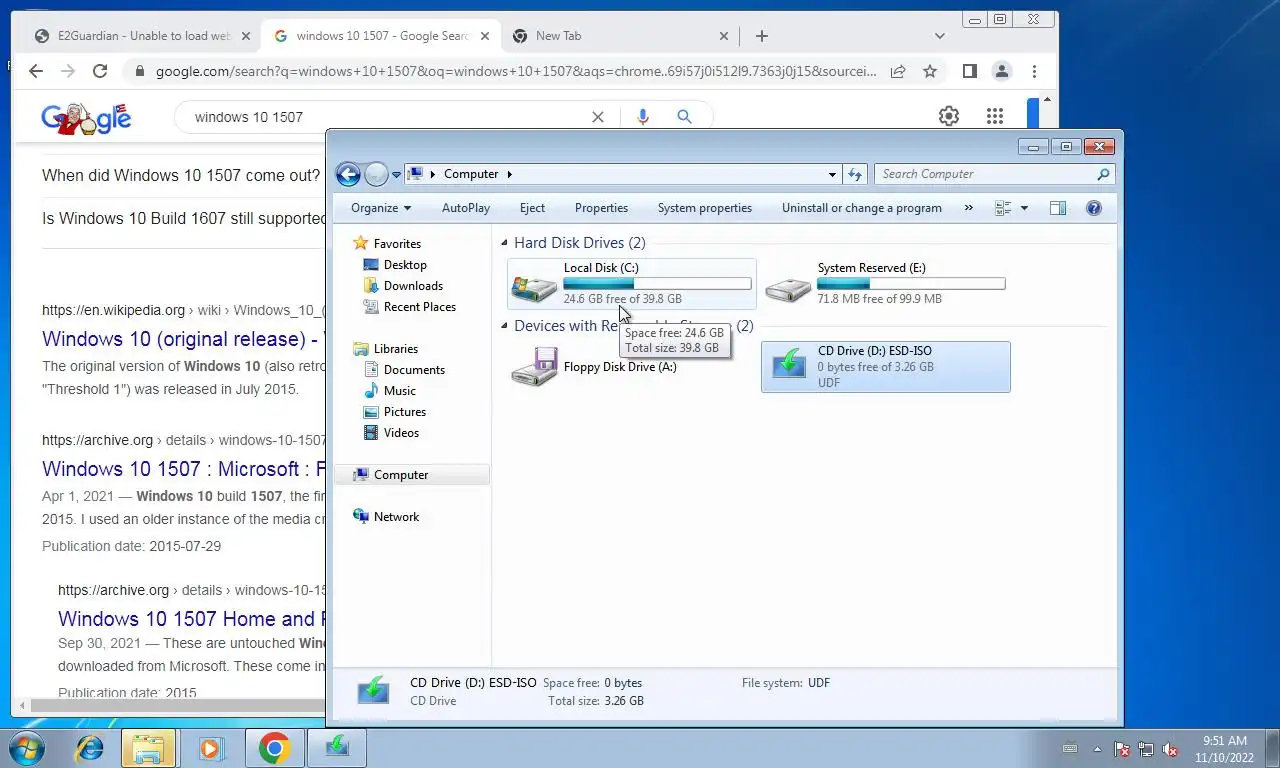Select Favorites in the navigation pane

397,244
